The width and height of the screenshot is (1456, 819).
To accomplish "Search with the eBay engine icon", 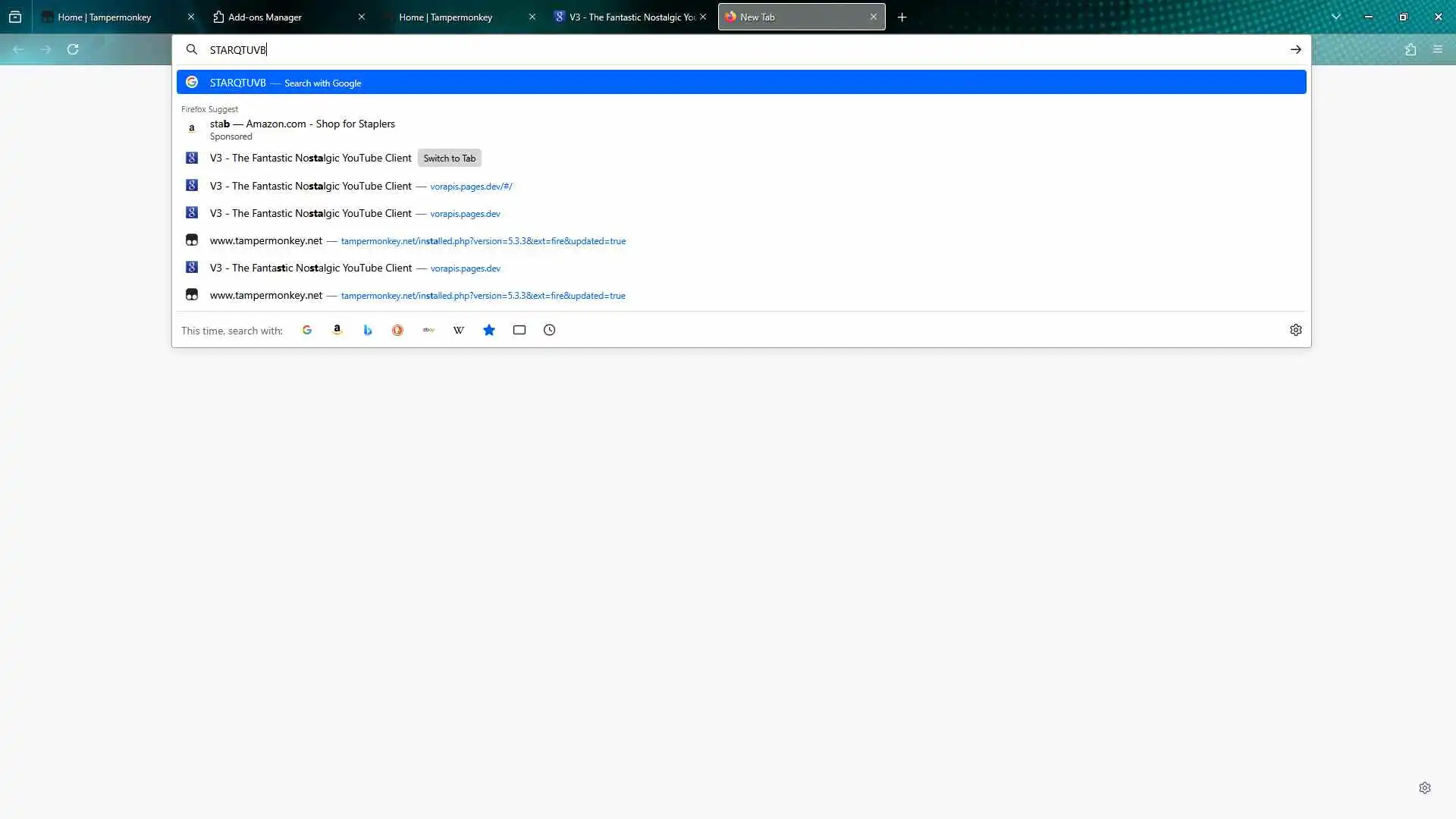I will coord(428,330).
